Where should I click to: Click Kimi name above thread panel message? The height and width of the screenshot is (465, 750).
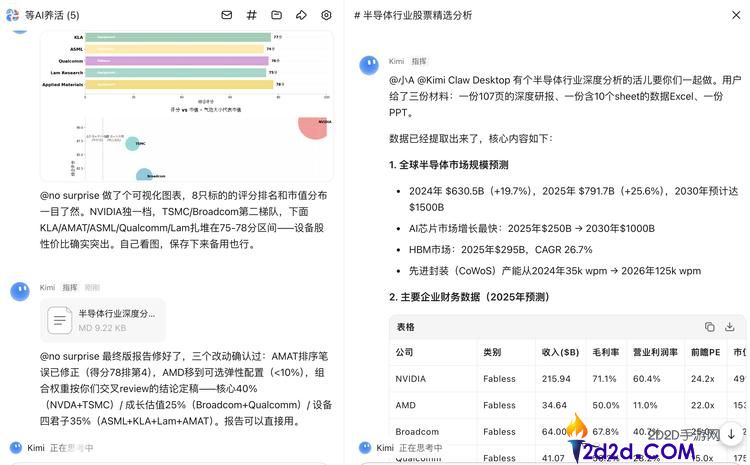pyautogui.click(x=397, y=61)
